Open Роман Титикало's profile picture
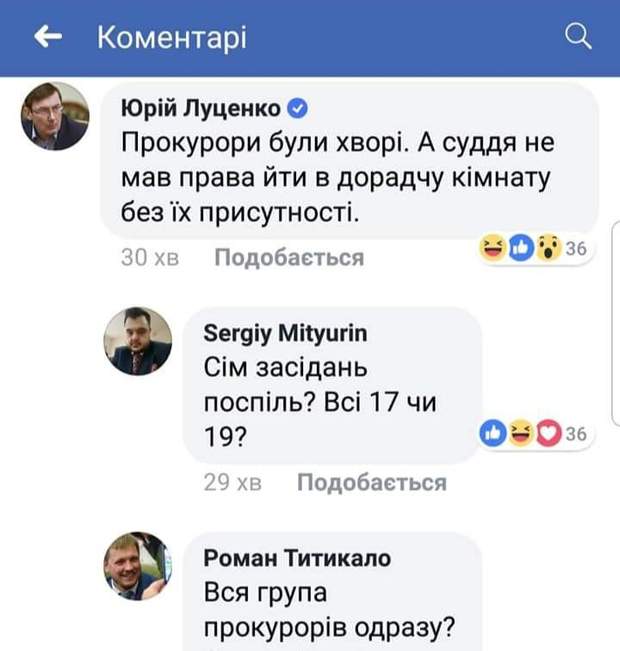The image size is (620, 651). [x=137, y=566]
